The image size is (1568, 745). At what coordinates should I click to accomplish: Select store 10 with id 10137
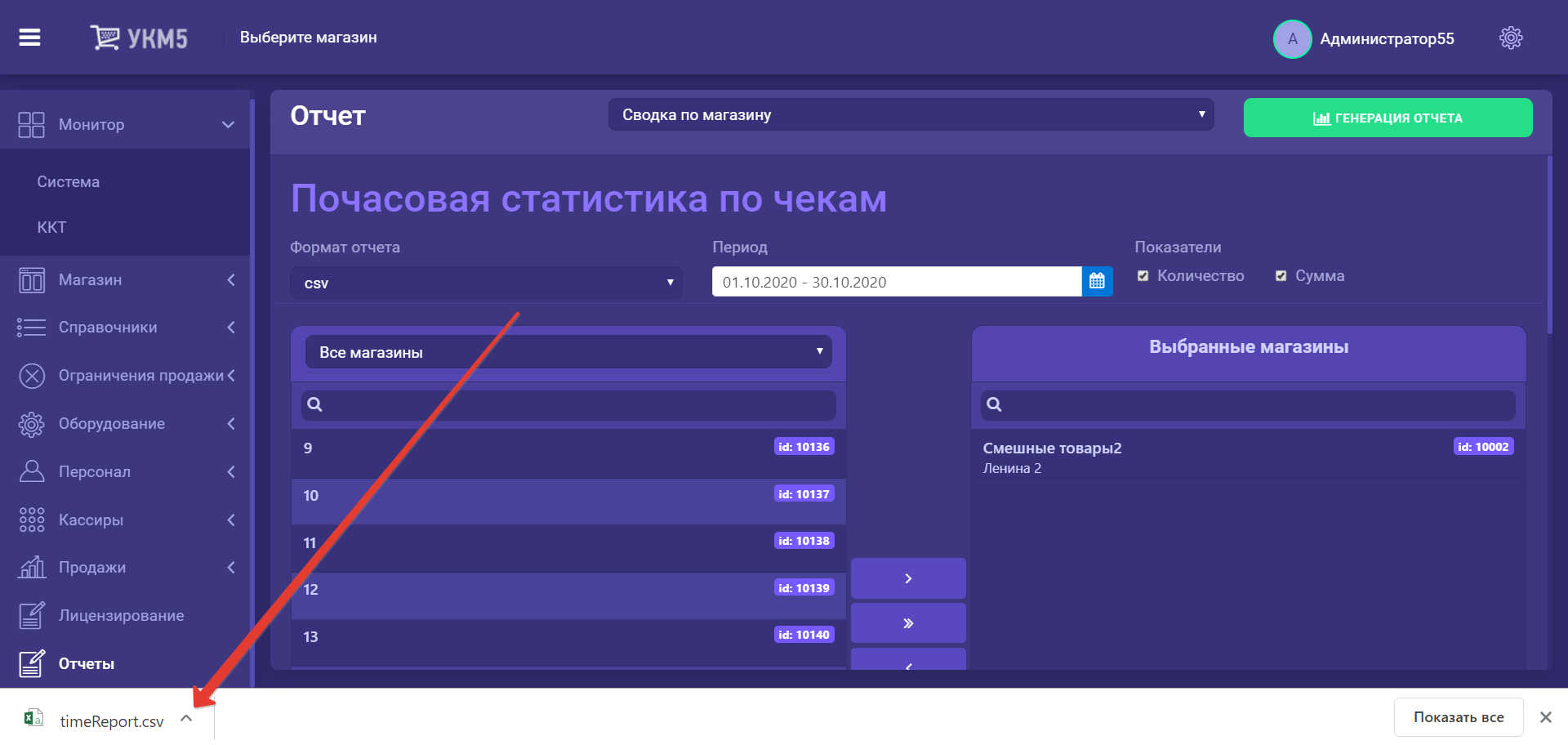[x=568, y=502]
